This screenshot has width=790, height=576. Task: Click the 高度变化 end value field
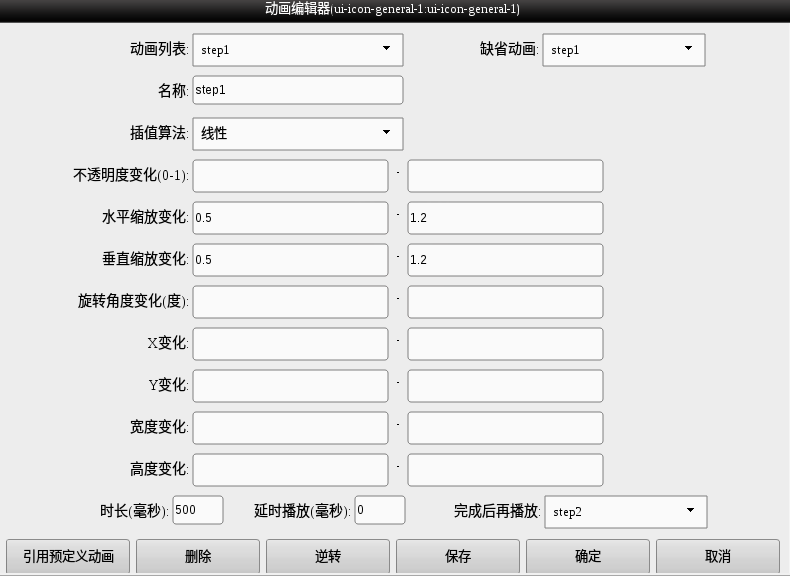(505, 470)
